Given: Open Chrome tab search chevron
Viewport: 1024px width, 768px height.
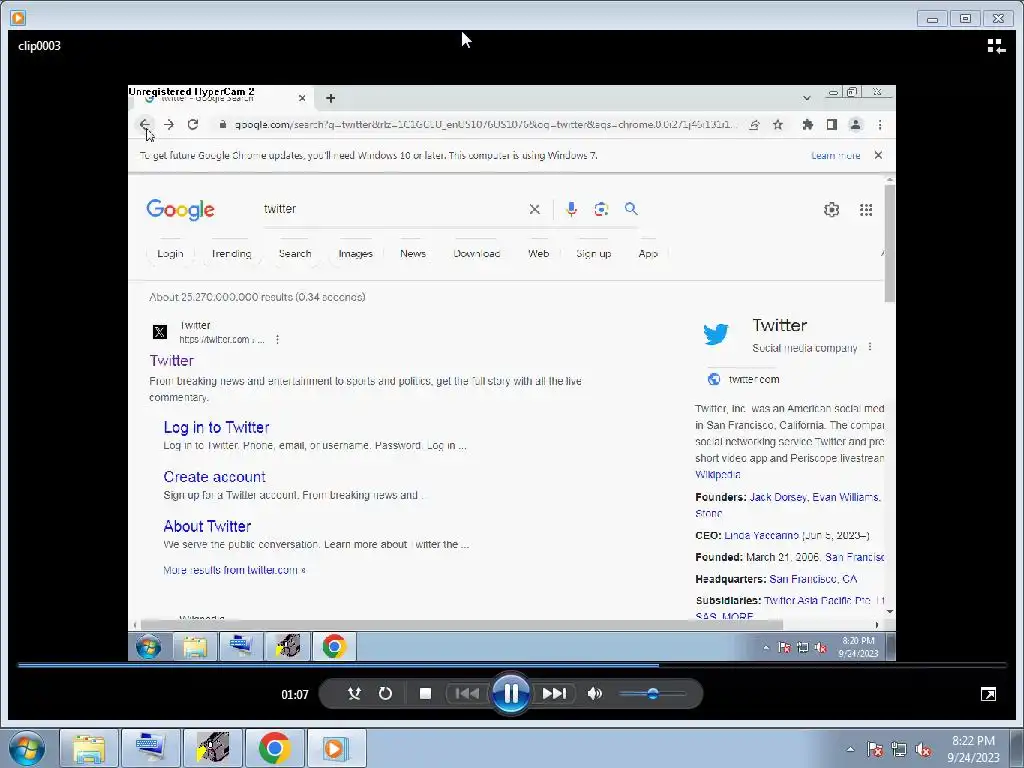Looking at the screenshot, I should point(807,98).
